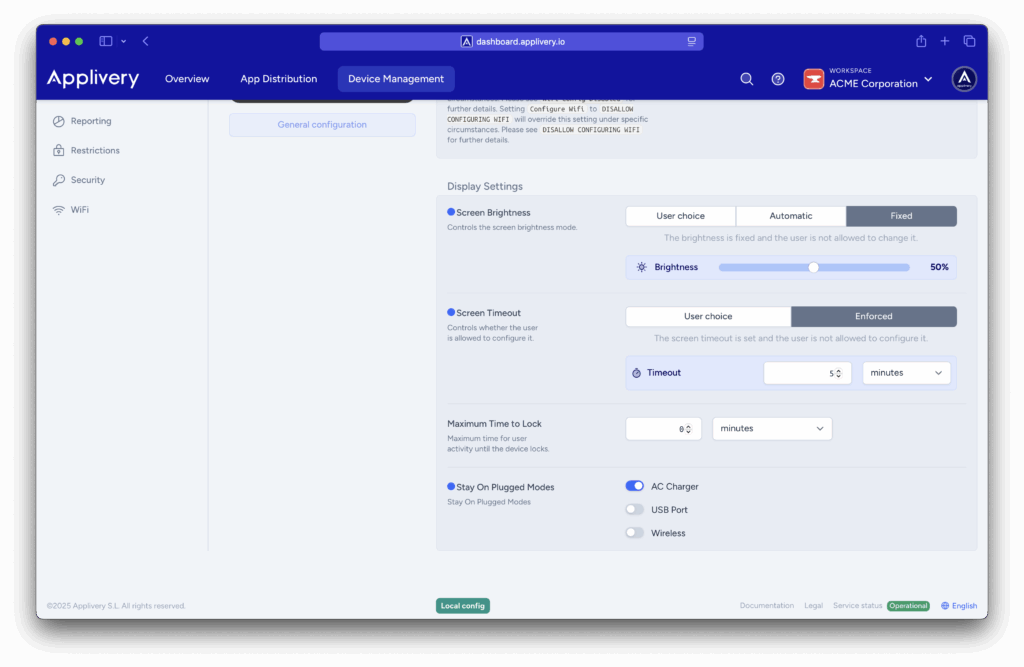Open the WiFi sidebar section
The width and height of the screenshot is (1024, 667).
coord(79,210)
